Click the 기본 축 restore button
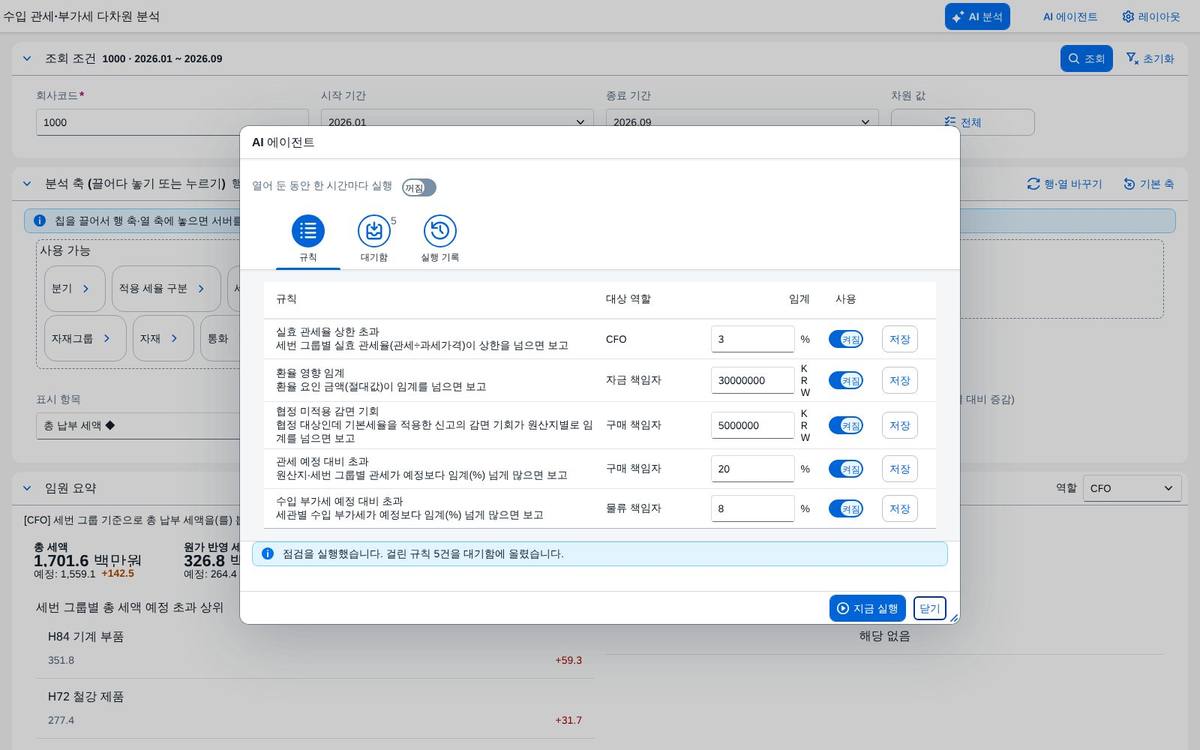The height and width of the screenshot is (750, 1200). pyautogui.click(x=1148, y=184)
